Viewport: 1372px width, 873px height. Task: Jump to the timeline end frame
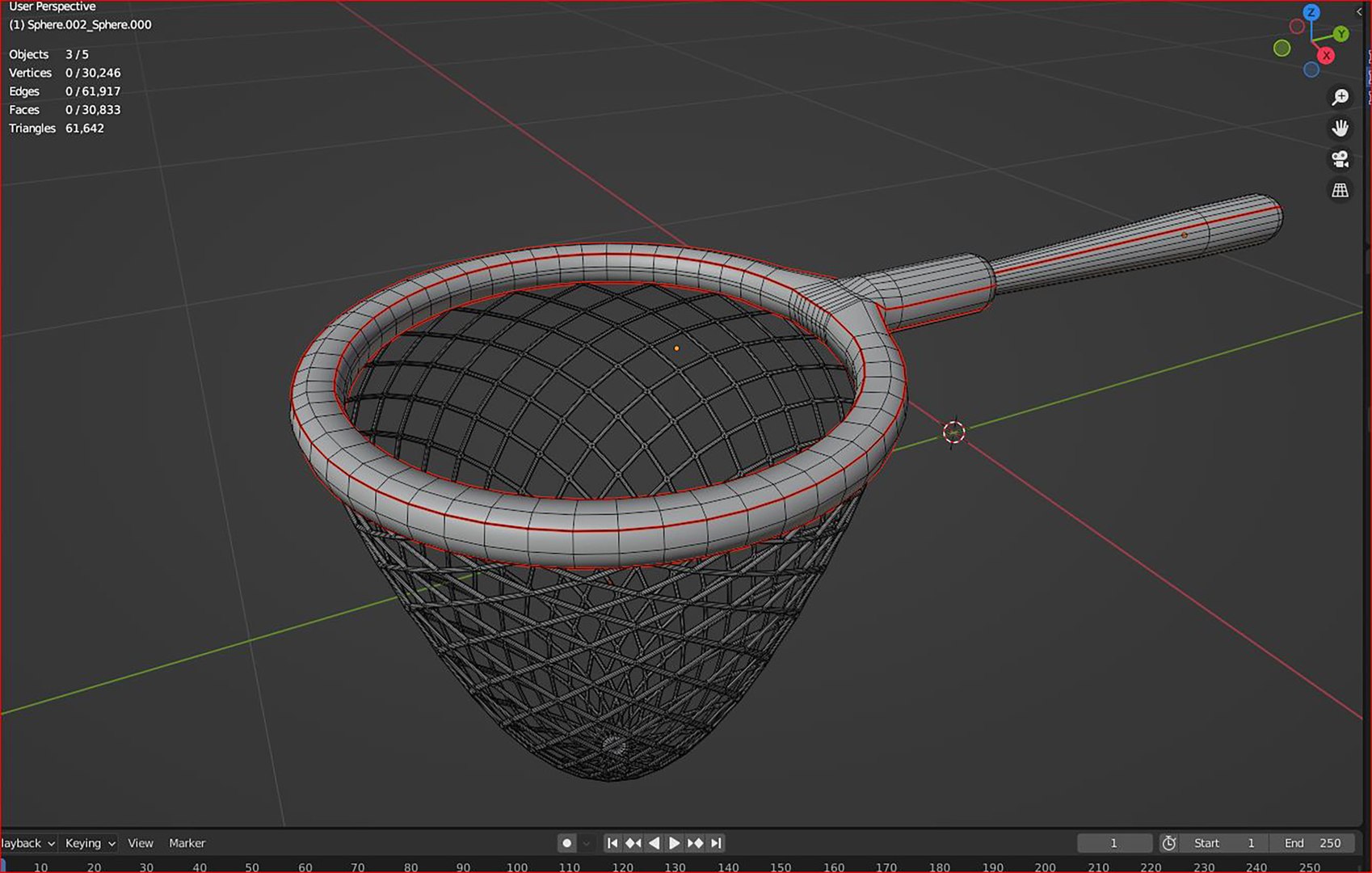(716, 843)
